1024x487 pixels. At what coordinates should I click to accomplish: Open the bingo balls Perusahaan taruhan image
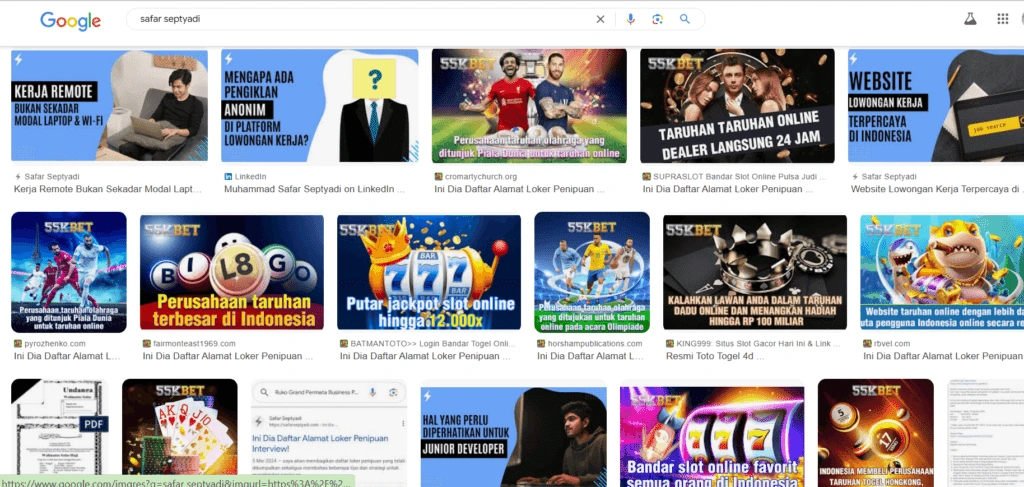pyautogui.click(x=232, y=272)
